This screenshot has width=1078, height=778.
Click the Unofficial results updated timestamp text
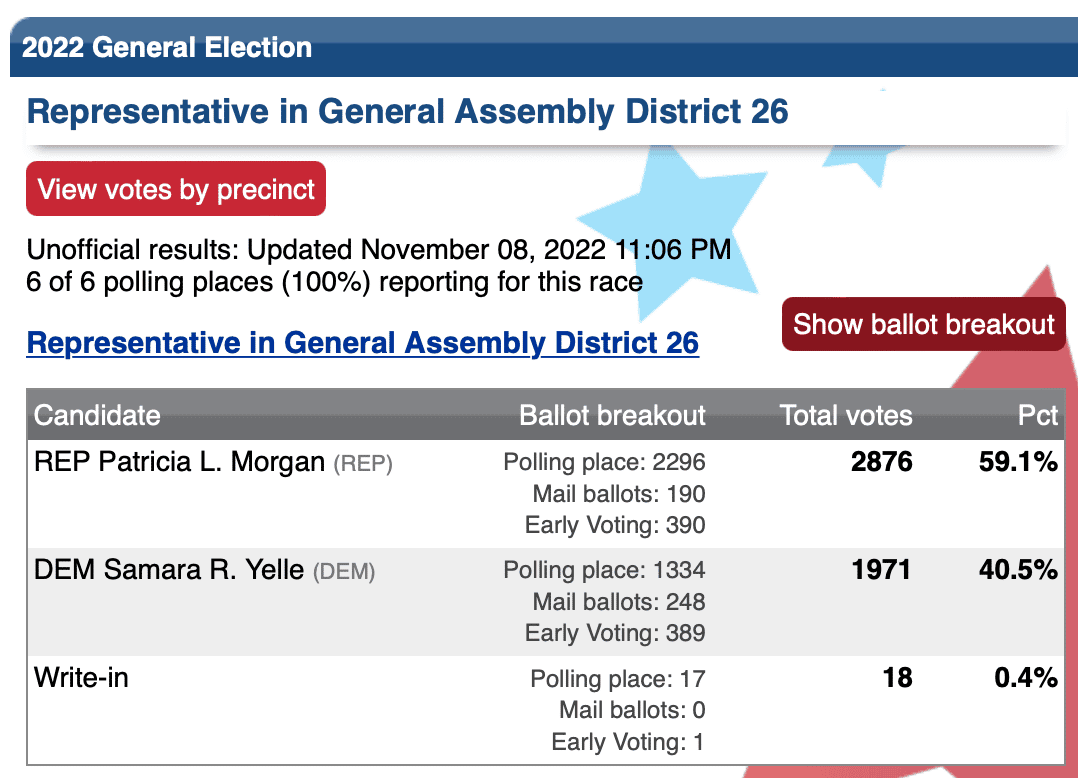[x=379, y=249]
